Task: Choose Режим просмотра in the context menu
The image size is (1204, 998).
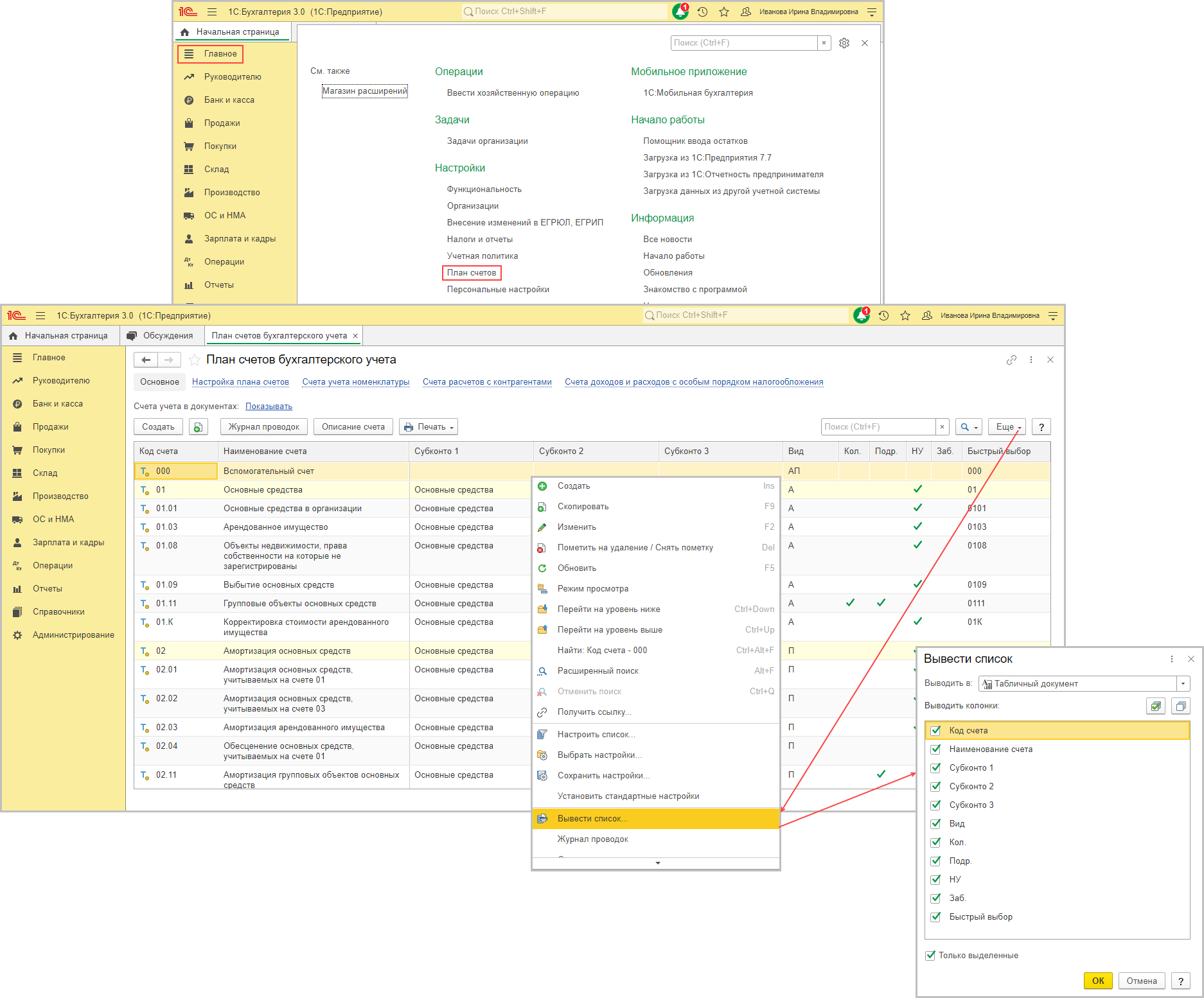Action: pyautogui.click(x=656, y=589)
